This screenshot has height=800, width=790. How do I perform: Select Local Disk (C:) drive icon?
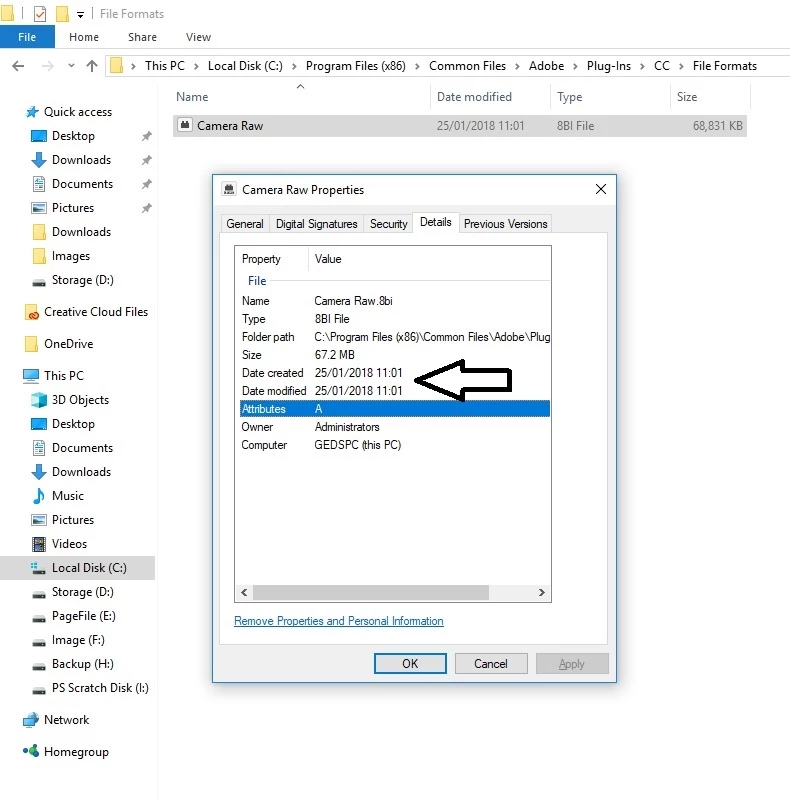pyautogui.click(x=38, y=568)
